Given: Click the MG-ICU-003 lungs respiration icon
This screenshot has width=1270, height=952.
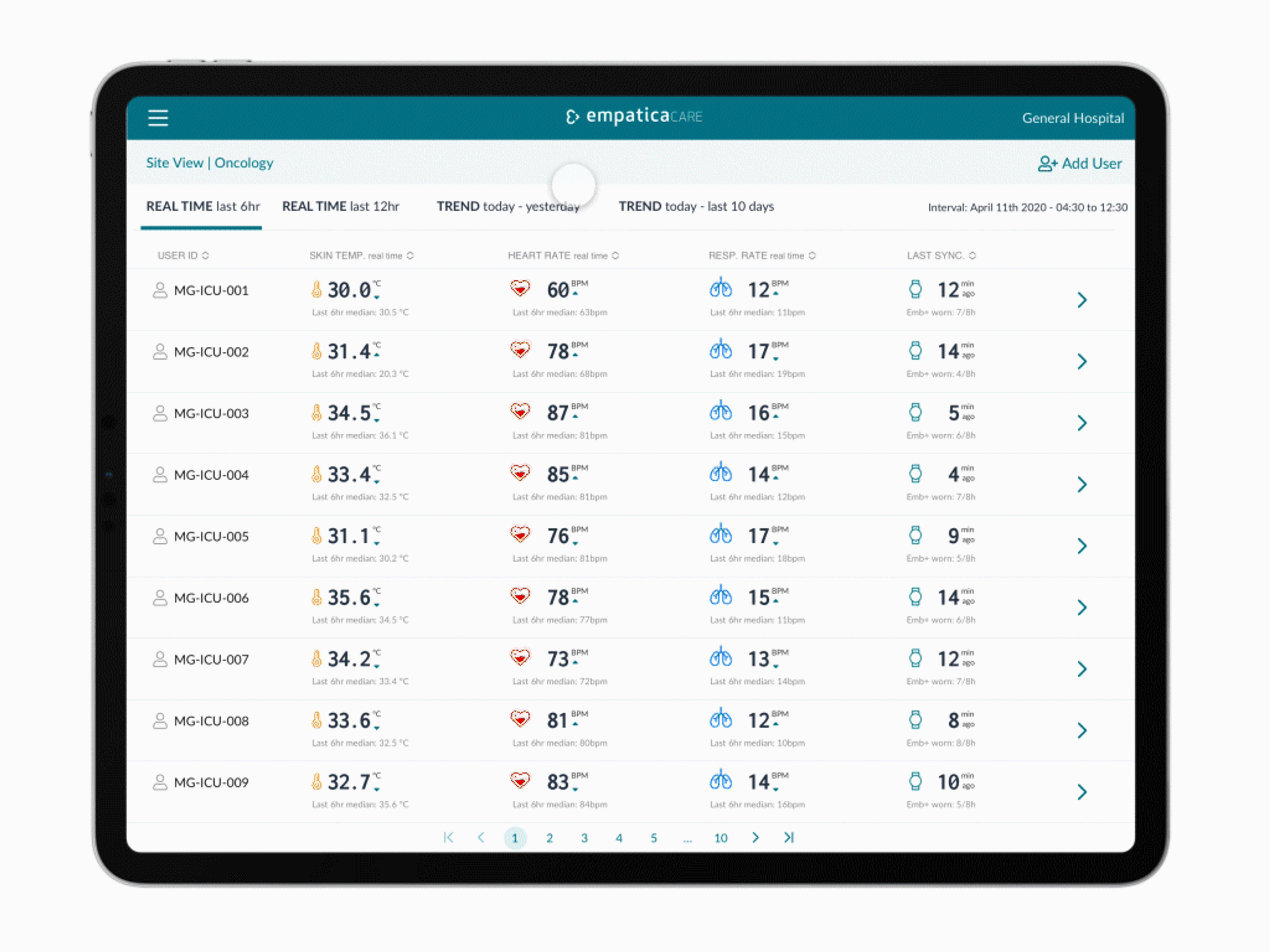Looking at the screenshot, I should 721,411.
